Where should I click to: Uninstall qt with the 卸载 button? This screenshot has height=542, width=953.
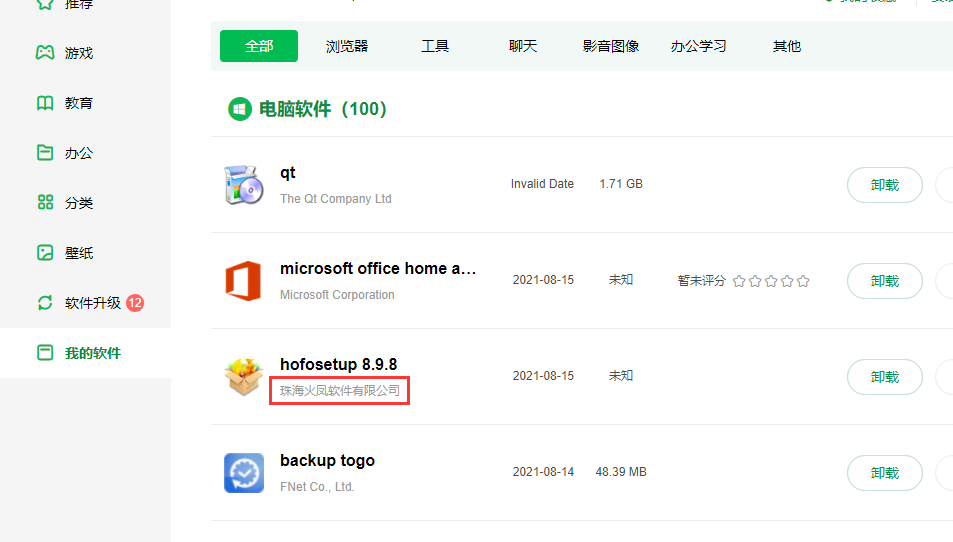pyautogui.click(x=884, y=185)
